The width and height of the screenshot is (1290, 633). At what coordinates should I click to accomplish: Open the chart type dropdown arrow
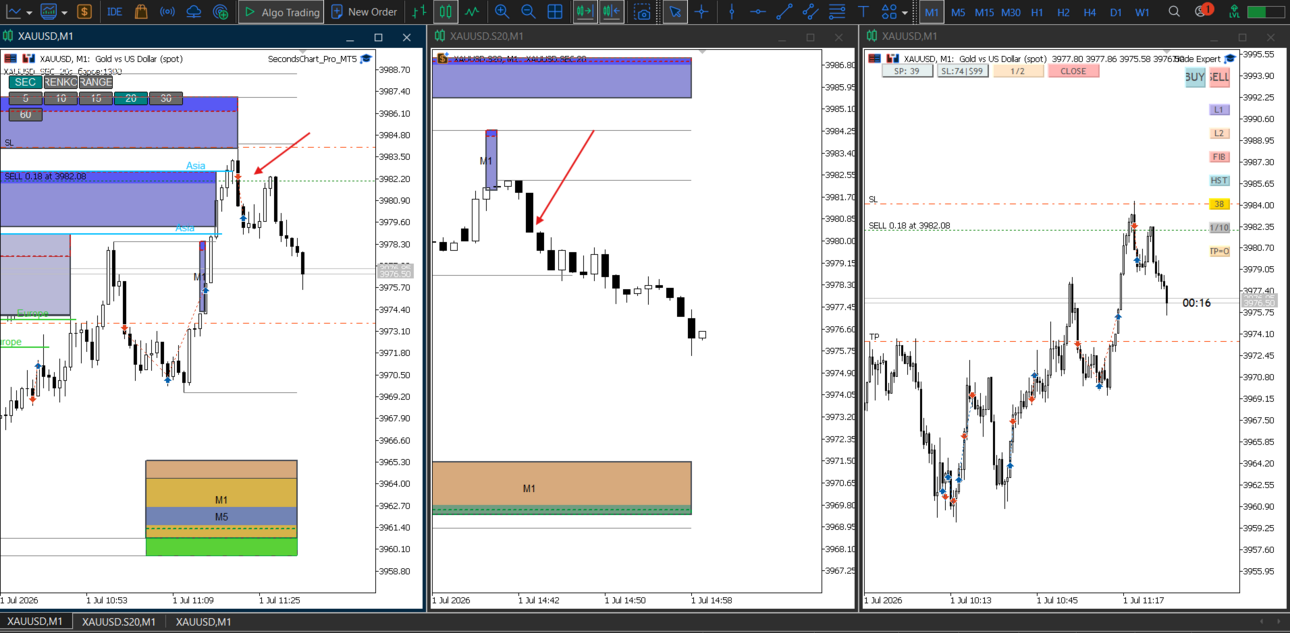[27, 12]
